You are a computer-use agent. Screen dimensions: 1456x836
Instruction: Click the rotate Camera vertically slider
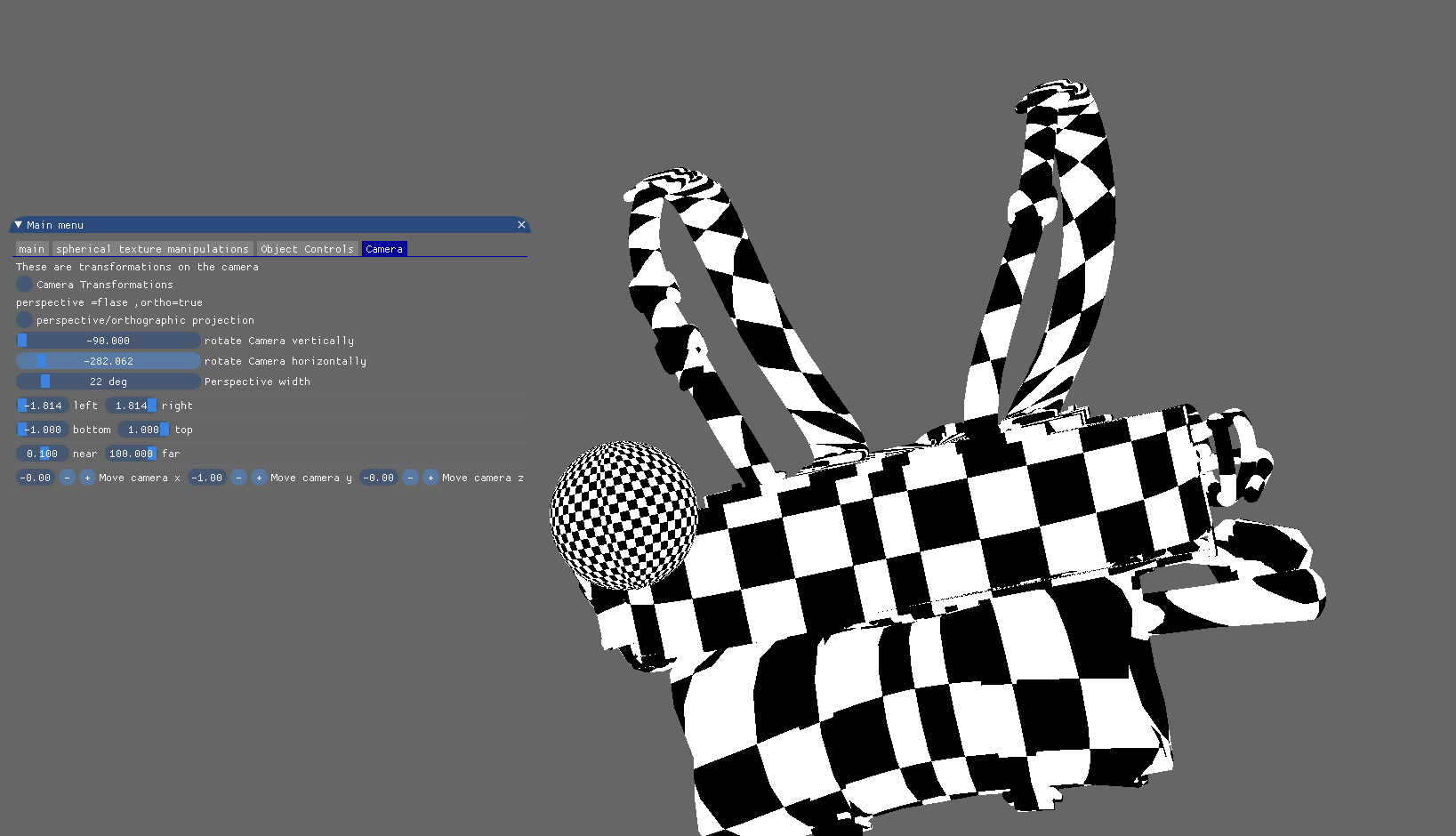tap(107, 340)
